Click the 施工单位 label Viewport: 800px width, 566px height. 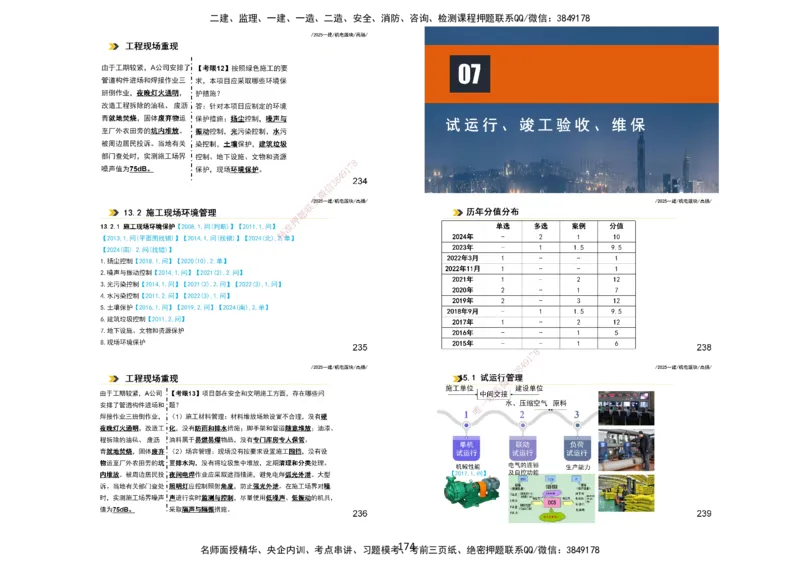click(459, 388)
